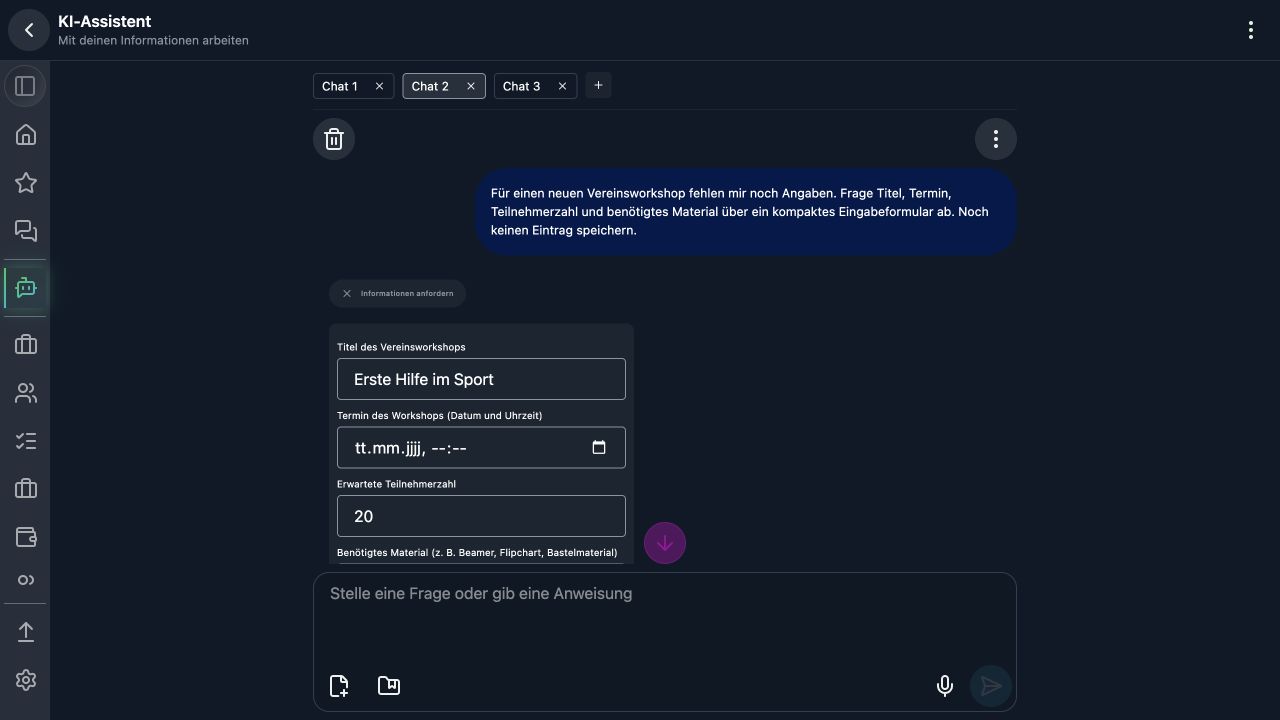Open the checklist tasks sidebar icon
The width and height of the screenshot is (1280, 720).
click(x=26, y=441)
